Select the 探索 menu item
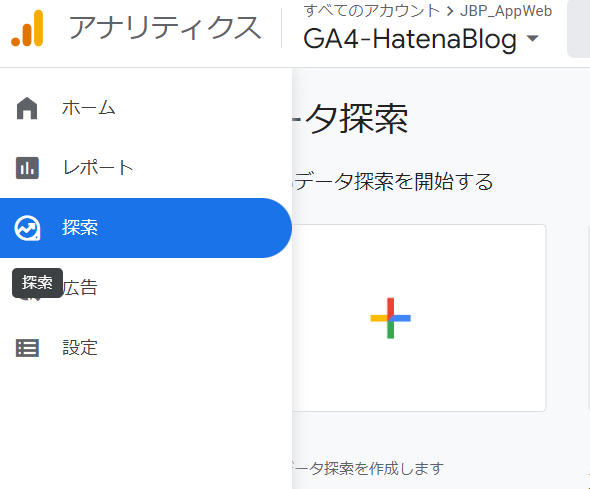 point(146,228)
